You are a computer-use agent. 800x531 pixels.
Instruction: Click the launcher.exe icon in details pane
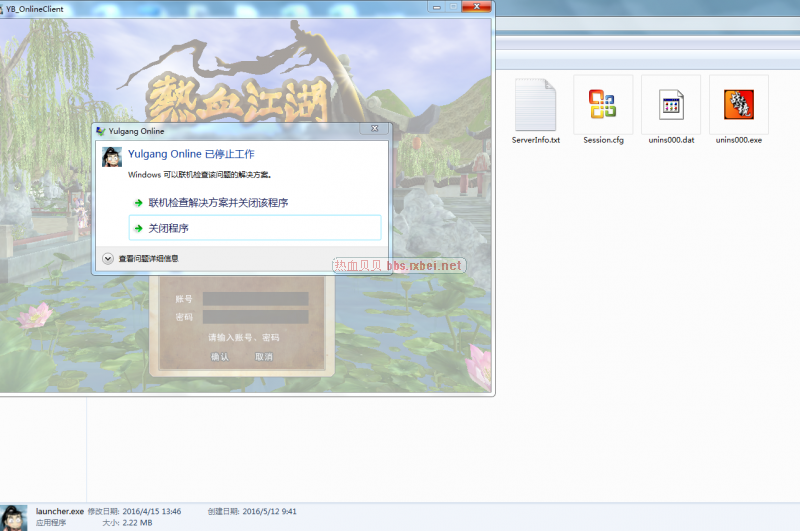click(x=14, y=516)
